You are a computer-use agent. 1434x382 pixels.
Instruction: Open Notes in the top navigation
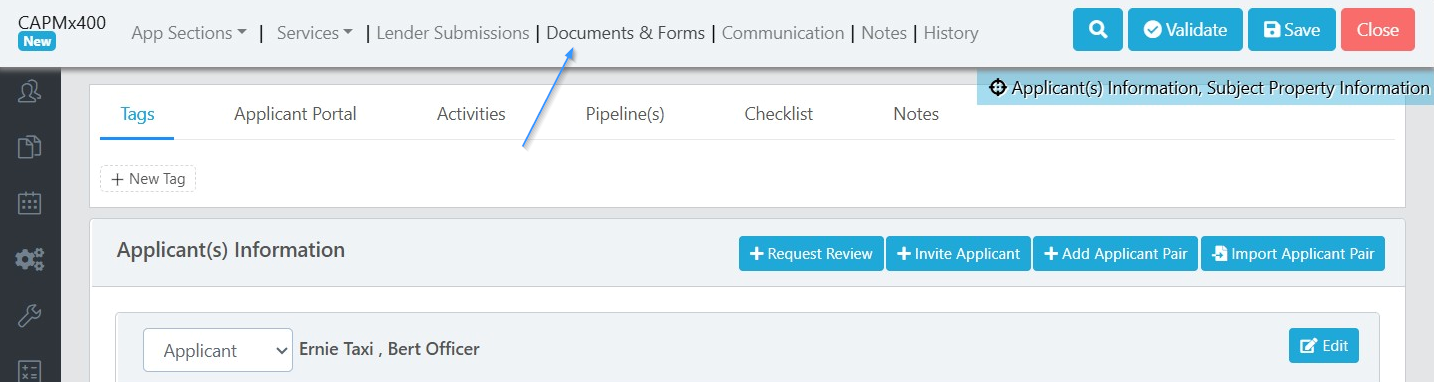pos(884,33)
